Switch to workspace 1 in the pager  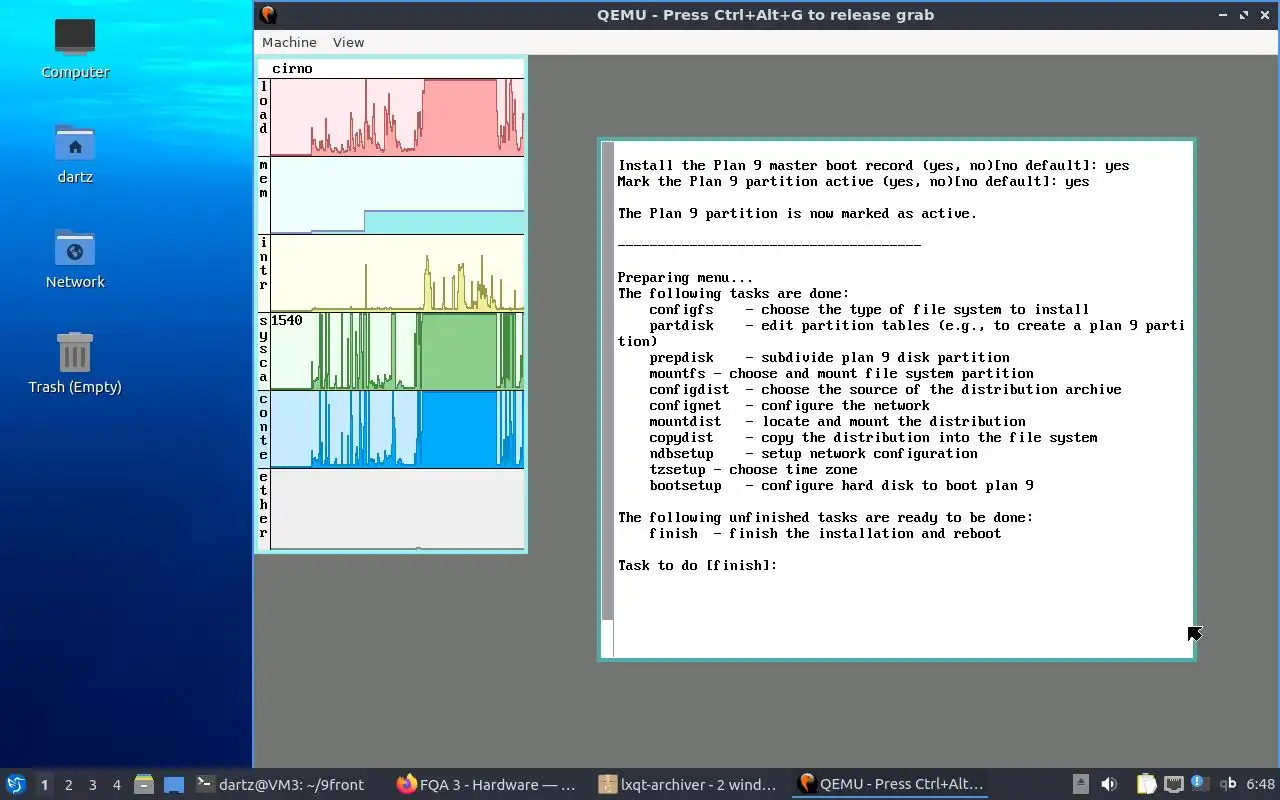[x=44, y=785]
